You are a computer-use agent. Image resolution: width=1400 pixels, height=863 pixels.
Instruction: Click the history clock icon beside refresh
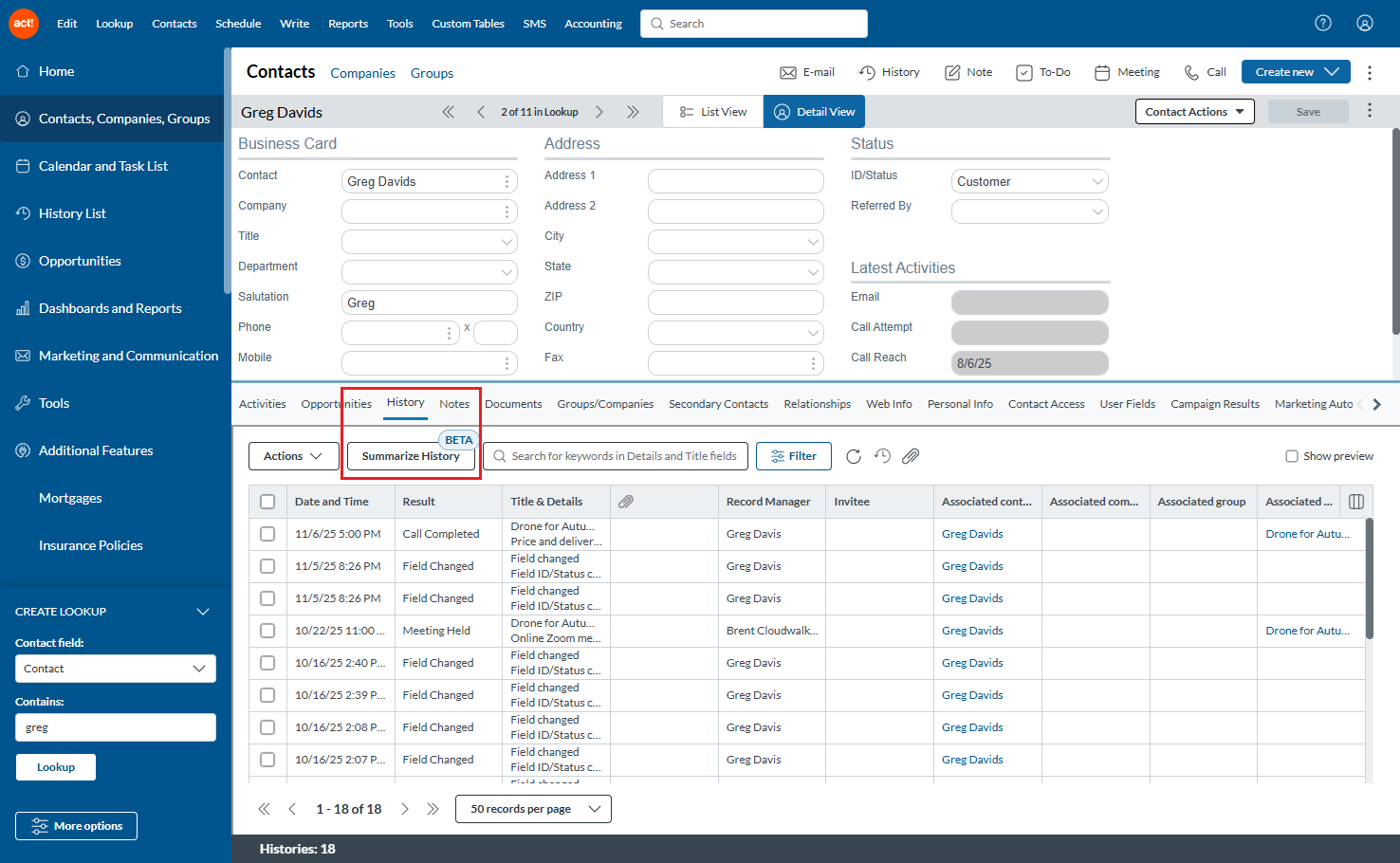pos(882,456)
